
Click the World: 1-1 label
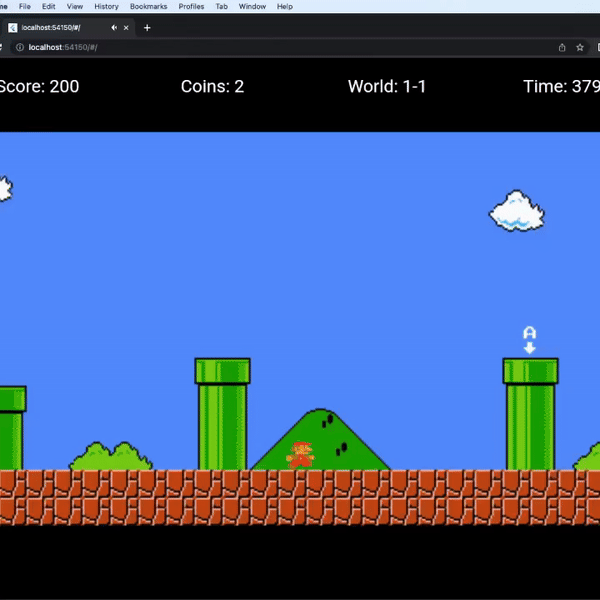point(387,86)
